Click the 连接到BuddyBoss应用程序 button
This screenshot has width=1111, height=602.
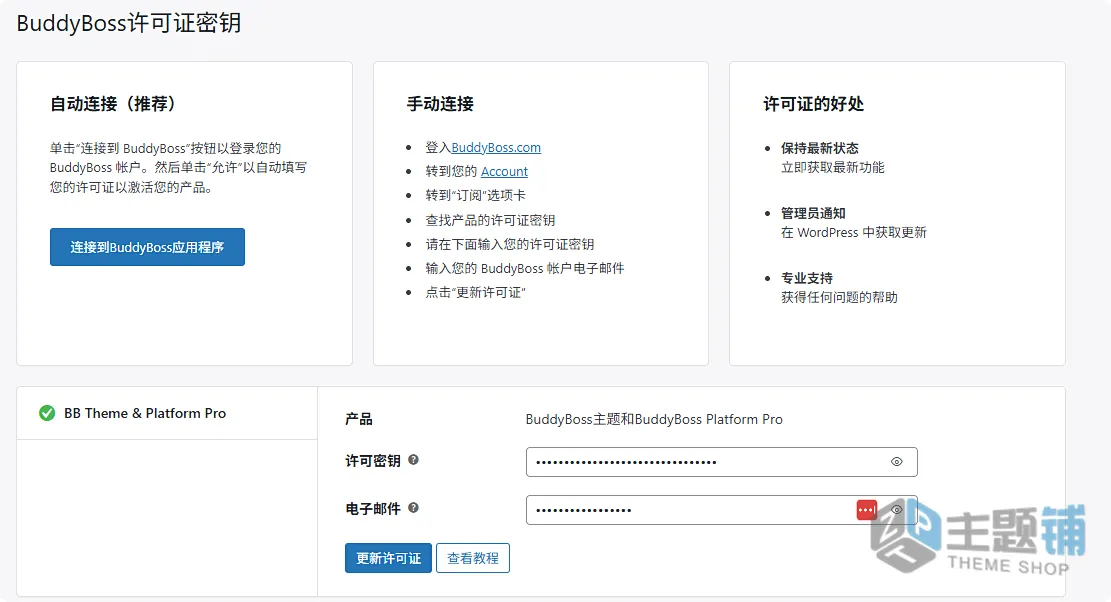point(147,247)
